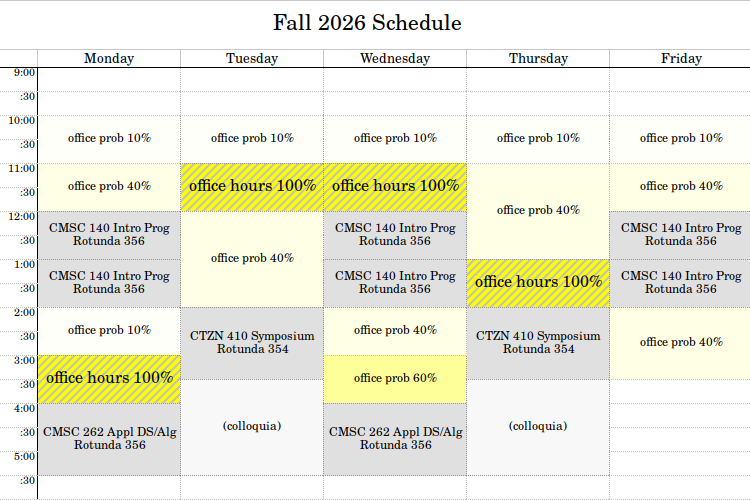Click Thursday CTZN 410 Symposium block
750x500 pixels.
538,343
